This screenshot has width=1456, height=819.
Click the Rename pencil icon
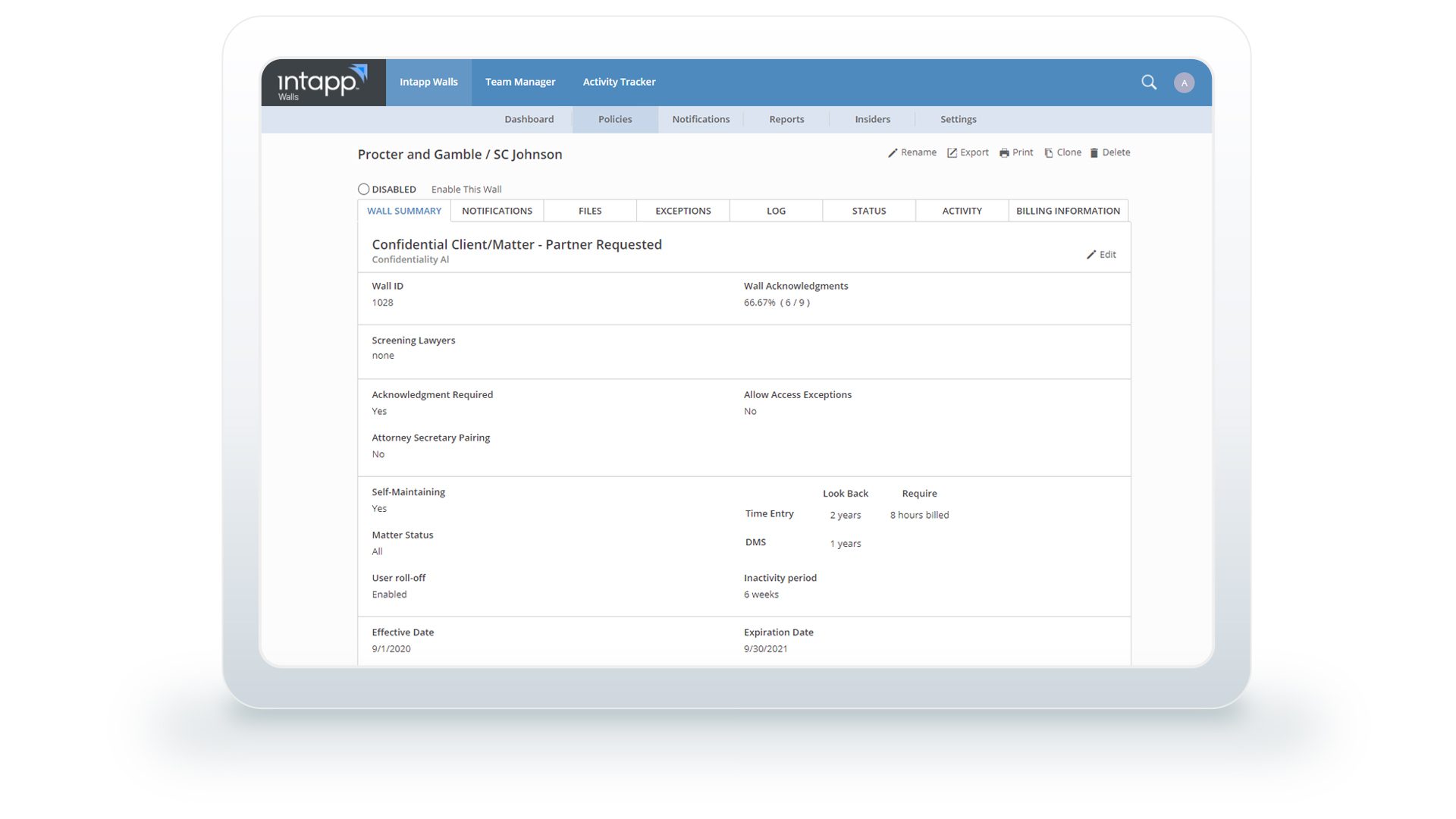click(893, 153)
